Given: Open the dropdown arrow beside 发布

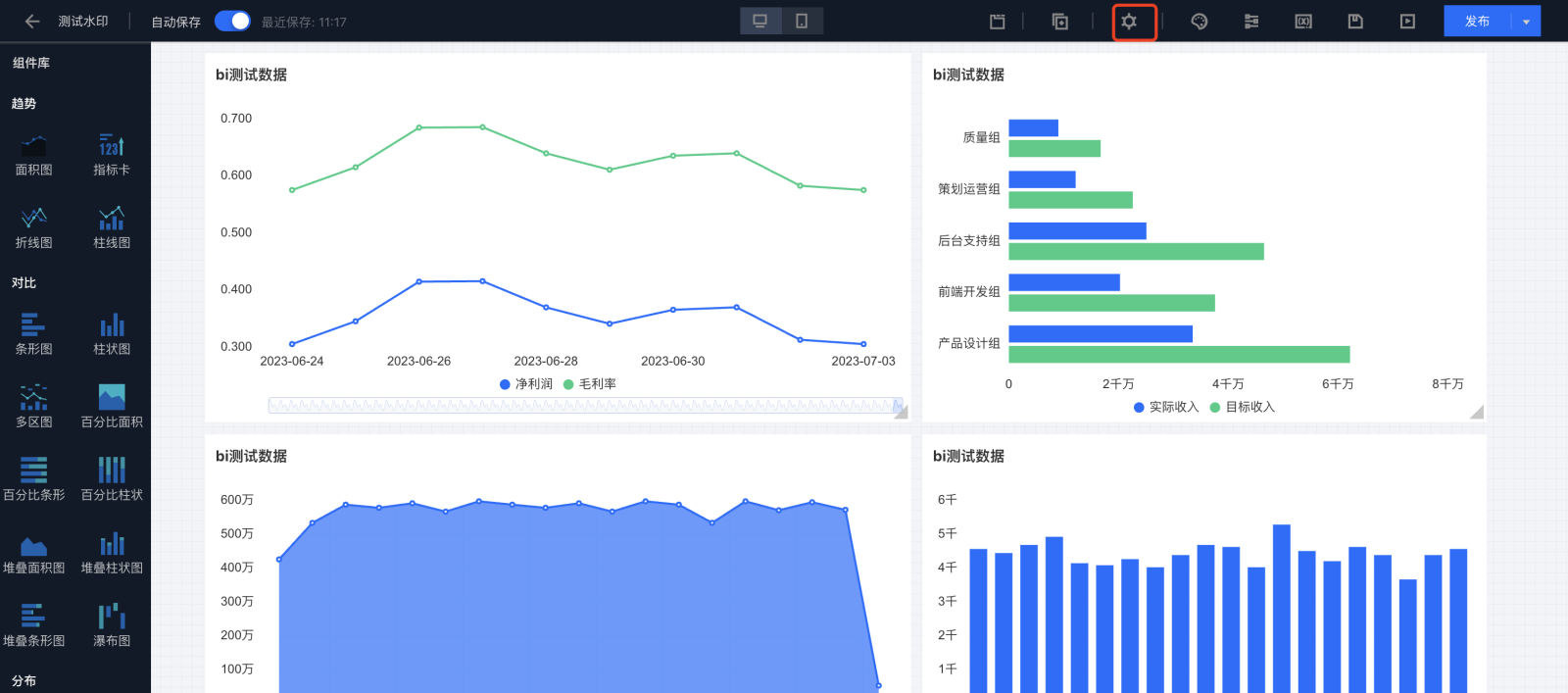Looking at the screenshot, I should pyautogui.click(x=1526, y=22).
